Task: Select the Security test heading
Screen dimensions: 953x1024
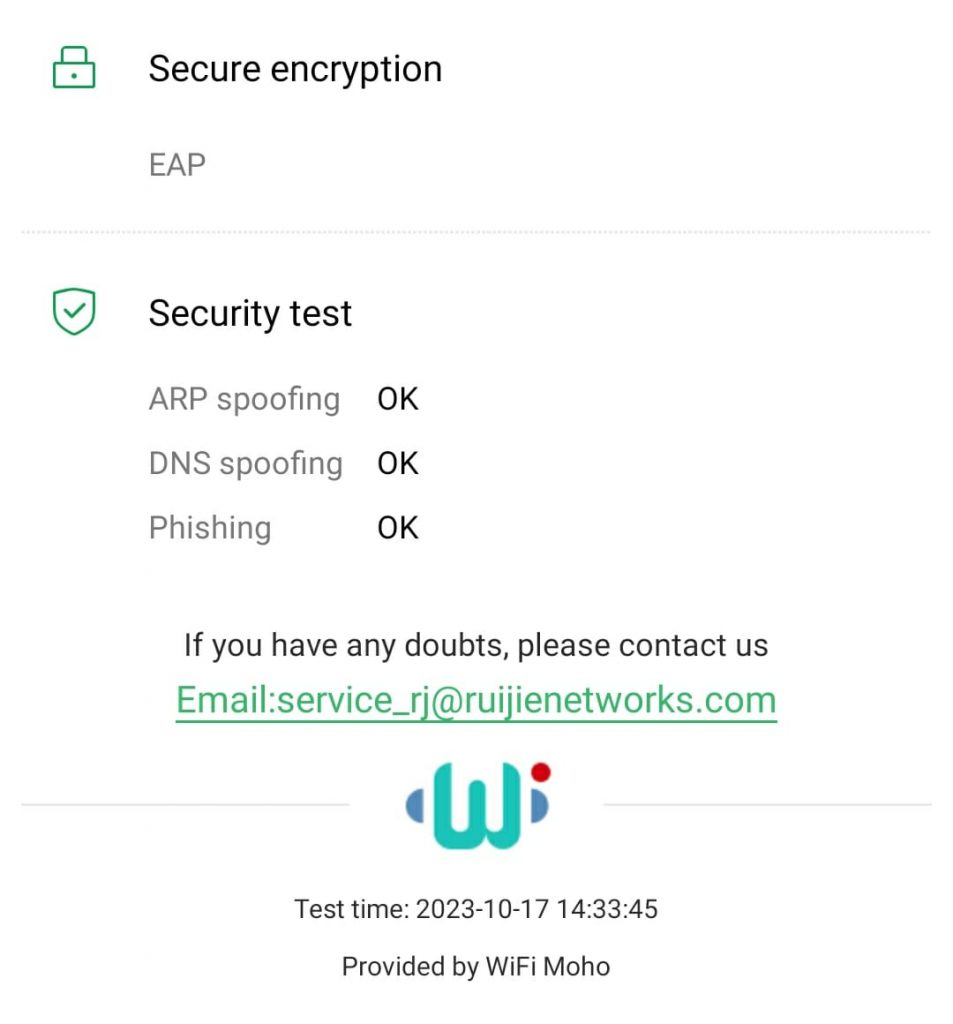Action: pyautogui.click(x=250, y=313)
